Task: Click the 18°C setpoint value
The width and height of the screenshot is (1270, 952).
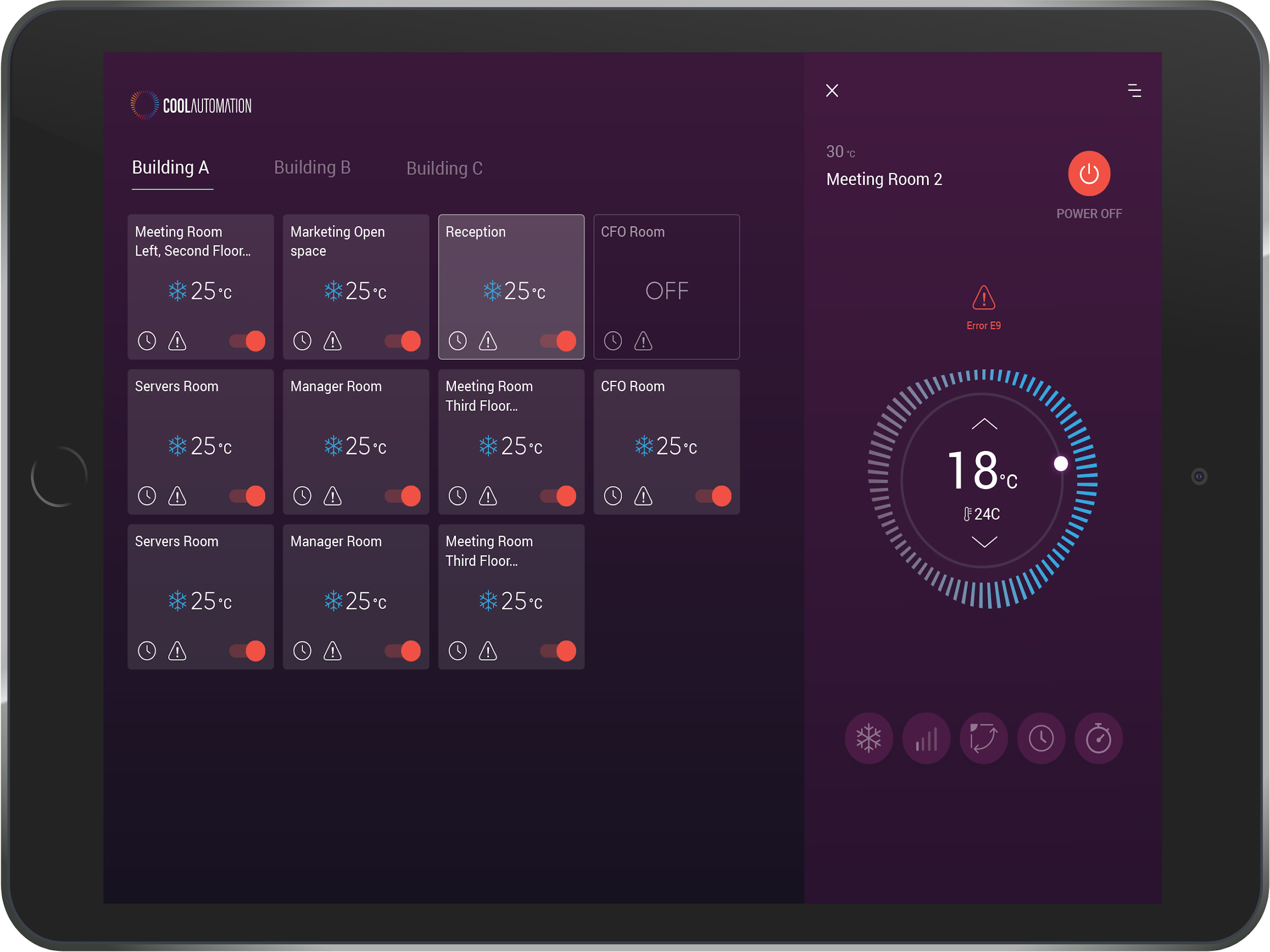Action: pos(983,471)
